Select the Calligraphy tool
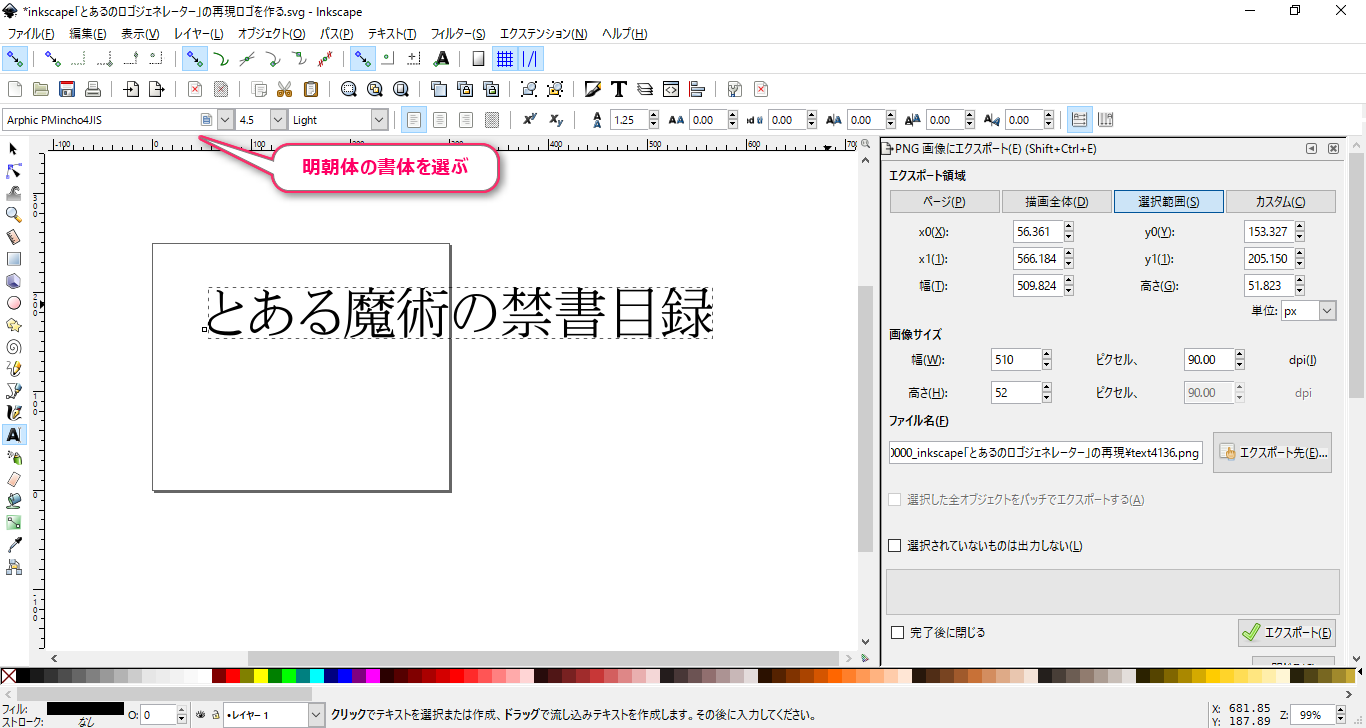The image size is (1366, 728). click(x=13, y=413)
